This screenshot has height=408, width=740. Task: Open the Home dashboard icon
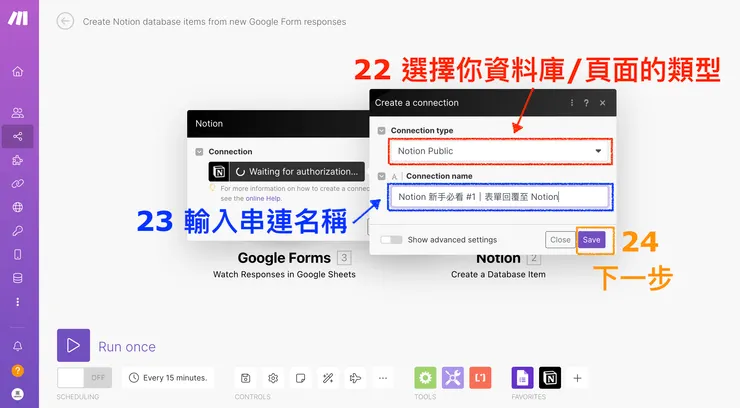tap(17, 71)
